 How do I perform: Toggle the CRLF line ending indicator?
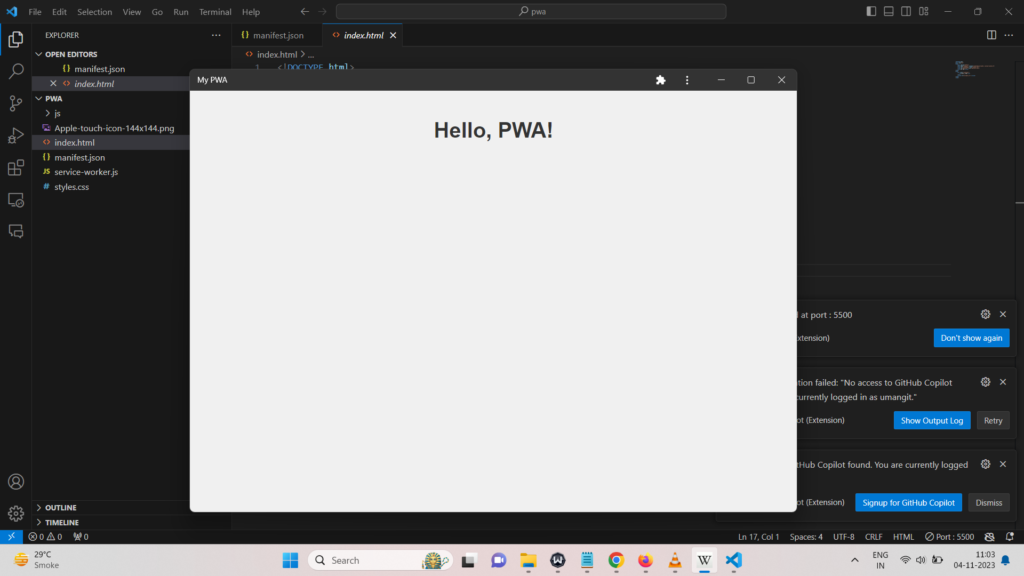(x=872, y=536)
